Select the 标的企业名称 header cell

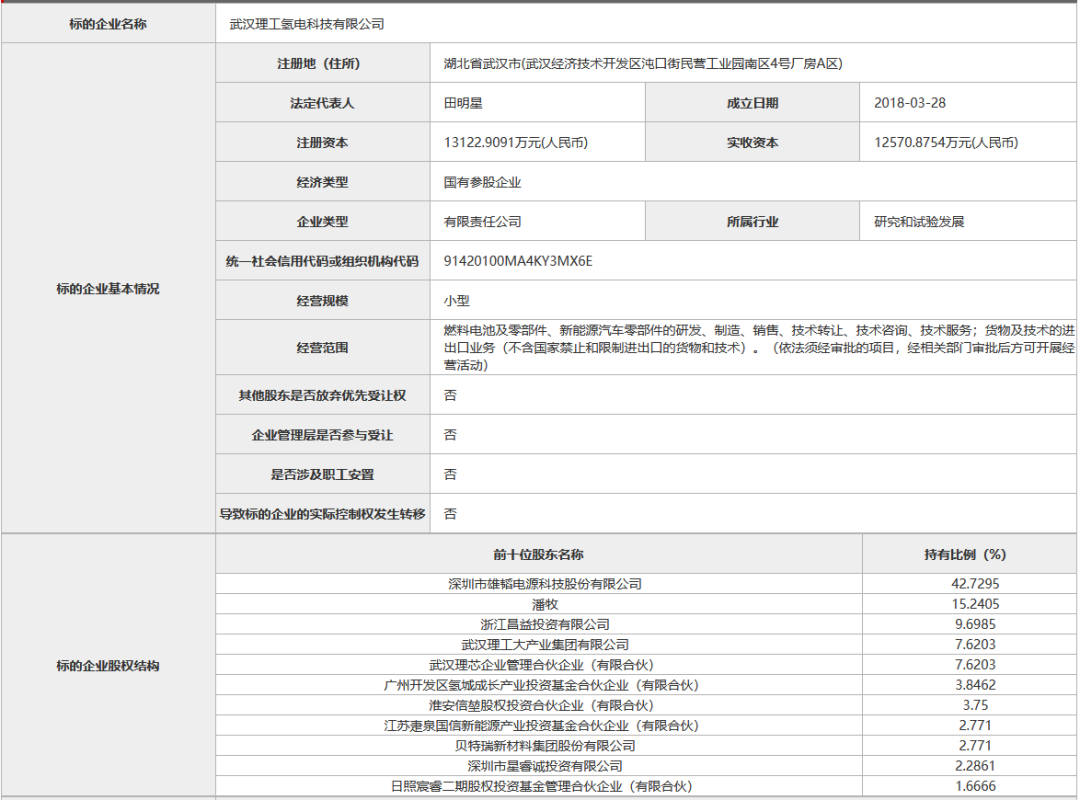click(x=108, y=24)
